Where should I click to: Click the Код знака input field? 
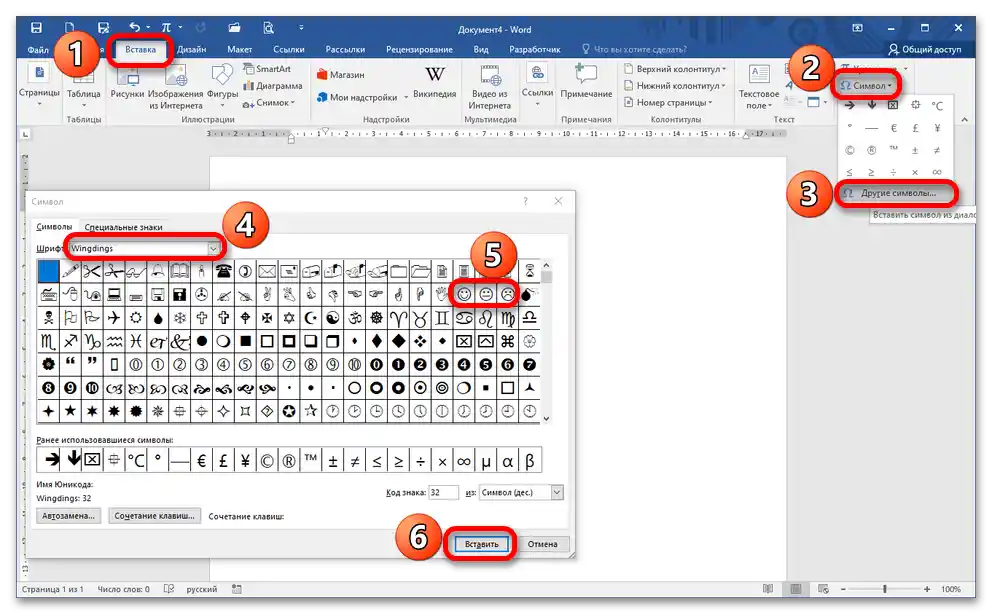(443, 493)
